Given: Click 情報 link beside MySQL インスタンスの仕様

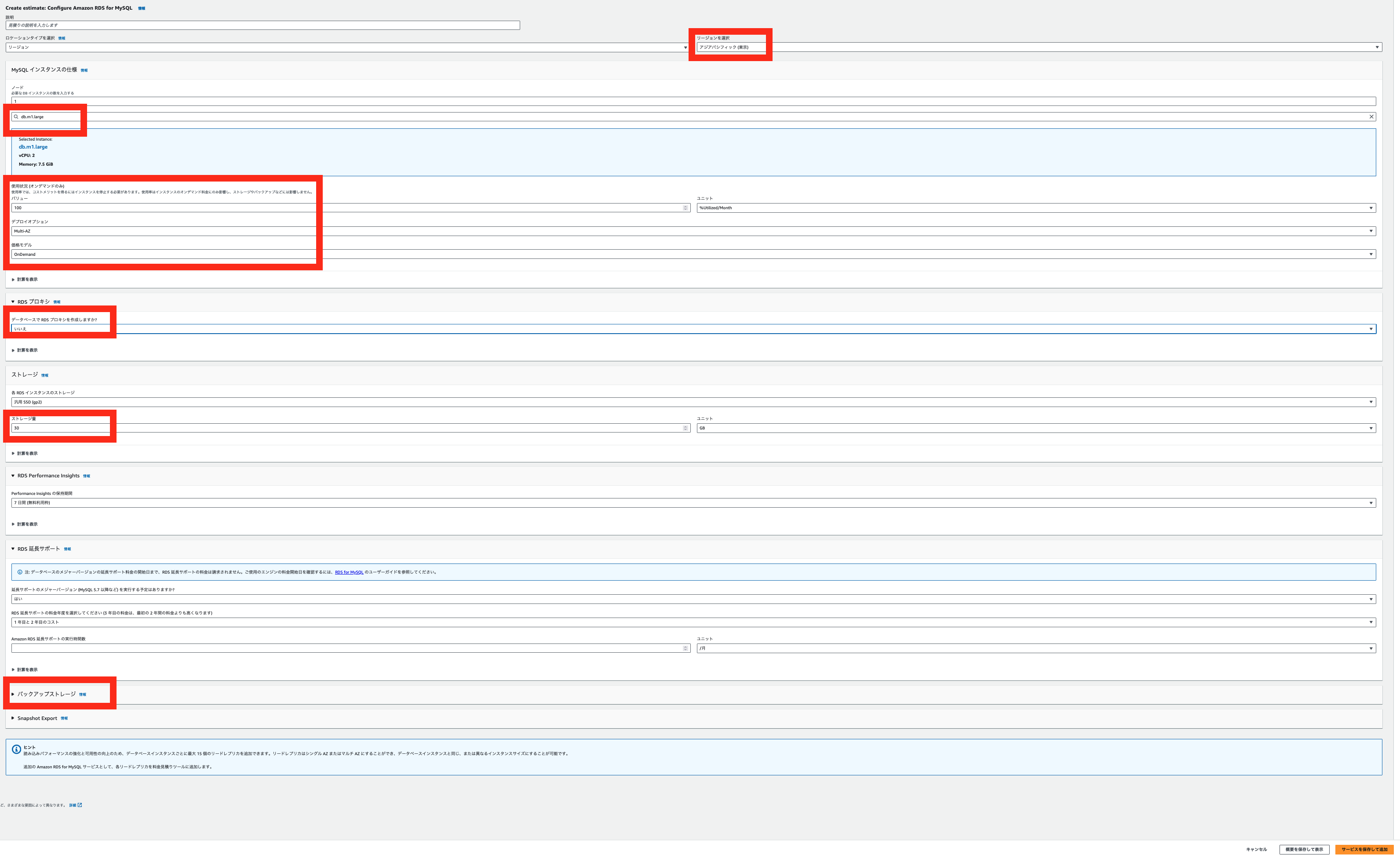Looking at the screenshot, I should point(84,70).
